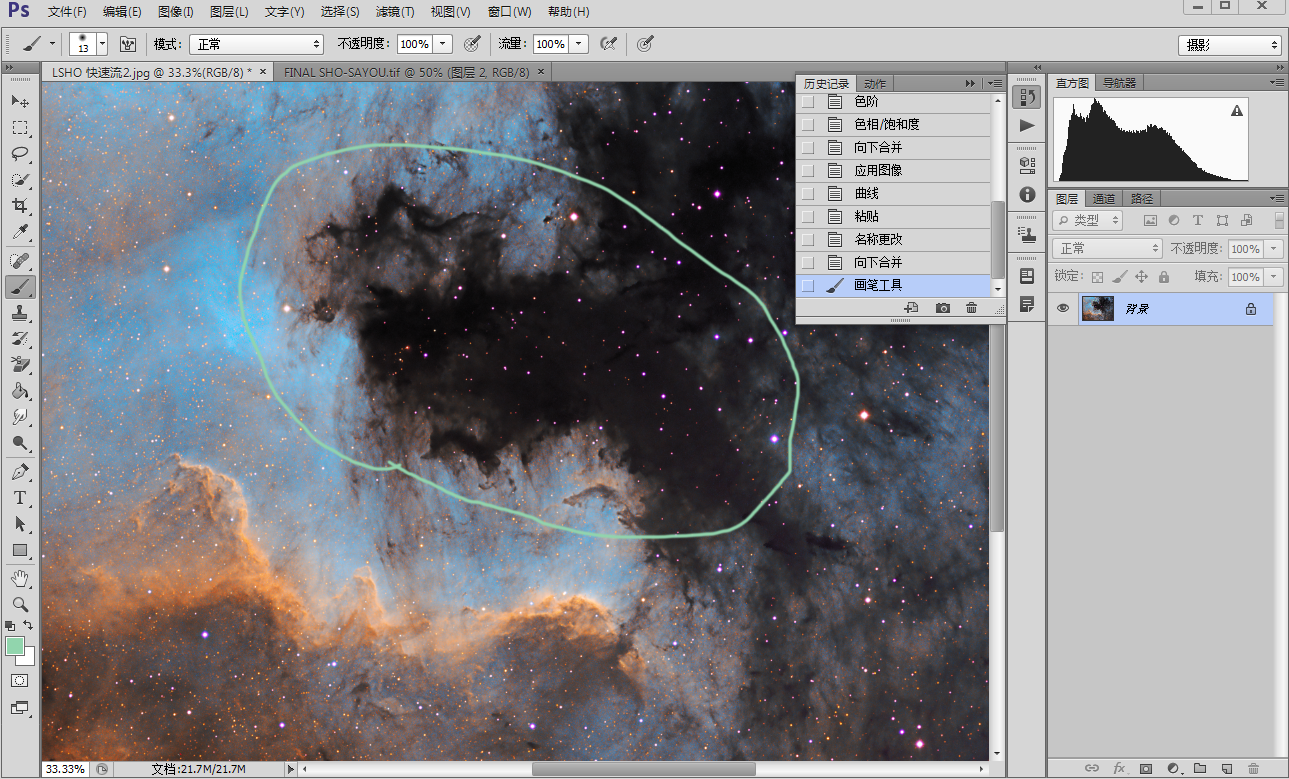This screenshot has height=779, width=1289.
Task: Create new document from current history state
Action: (911, 308)
